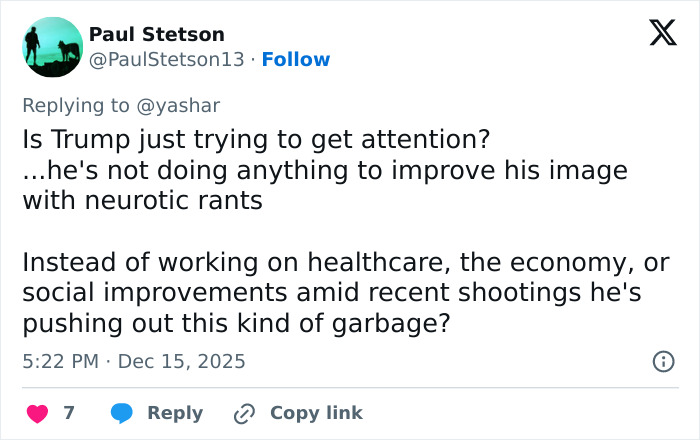
Task: Open Paul Stetson's profile avatar
Action: pos(52,46)
